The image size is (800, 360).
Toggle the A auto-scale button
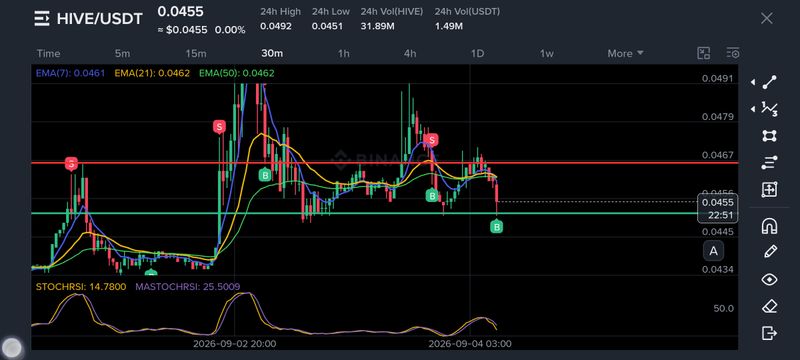pos(713,251)
